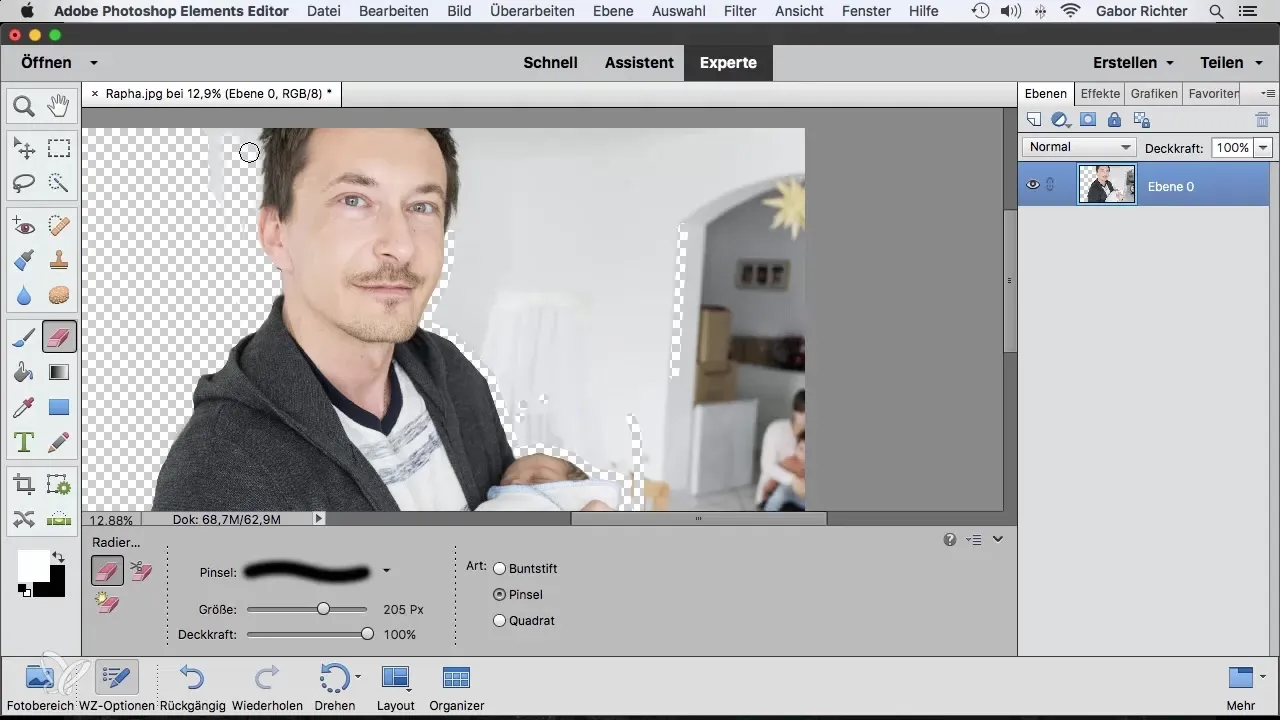
Task: Select Pinsel eraser mode
Action: 500,595
